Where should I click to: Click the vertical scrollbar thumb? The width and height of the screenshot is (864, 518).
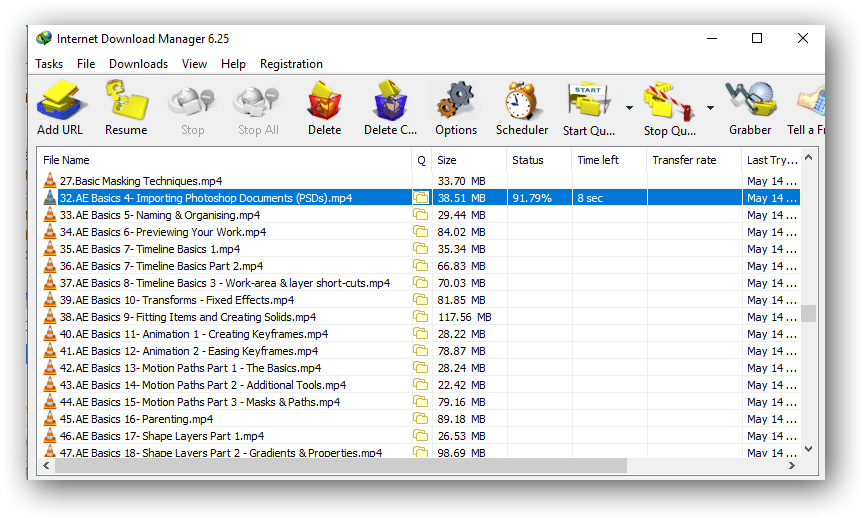(808, 313)
